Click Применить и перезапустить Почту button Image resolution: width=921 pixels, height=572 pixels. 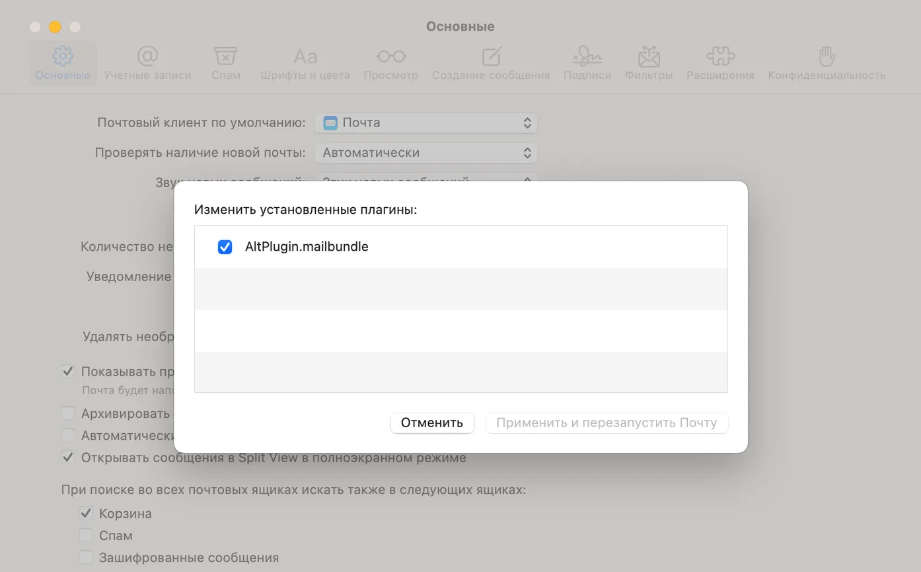point(606,423)
